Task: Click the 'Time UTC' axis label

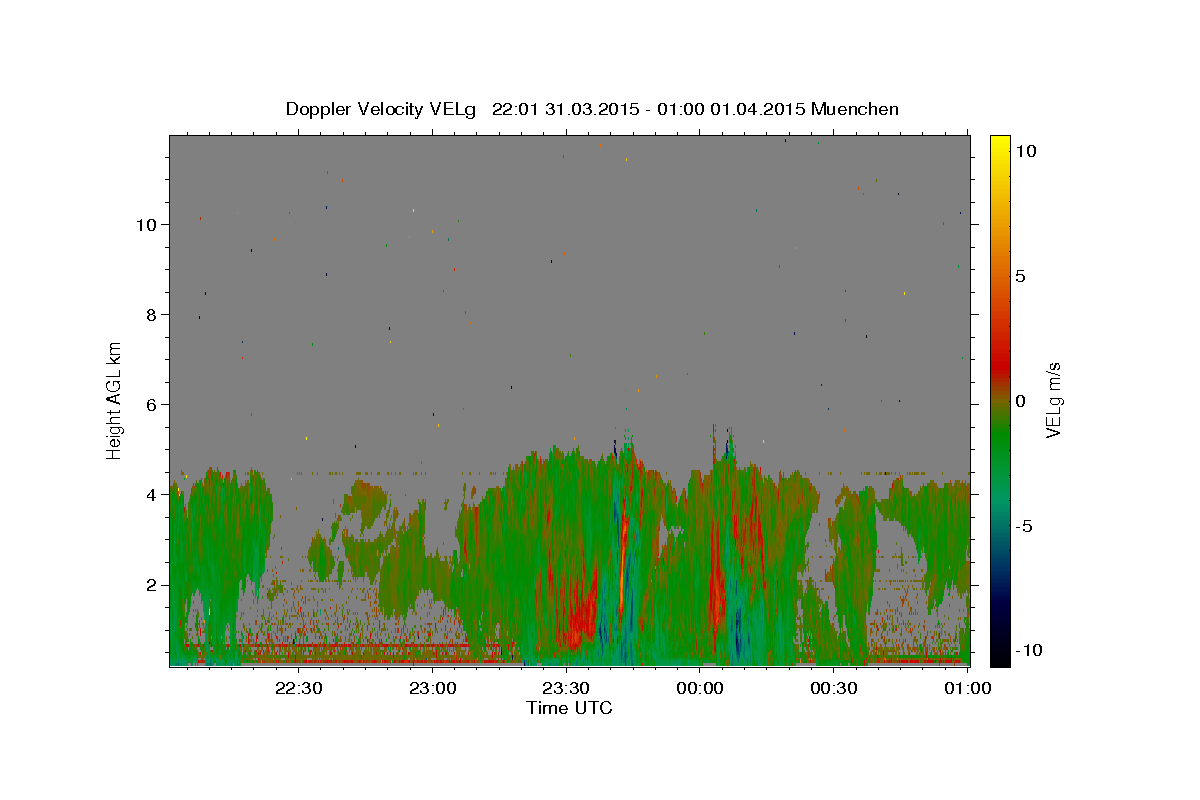Action: click(x=569, y=708)
